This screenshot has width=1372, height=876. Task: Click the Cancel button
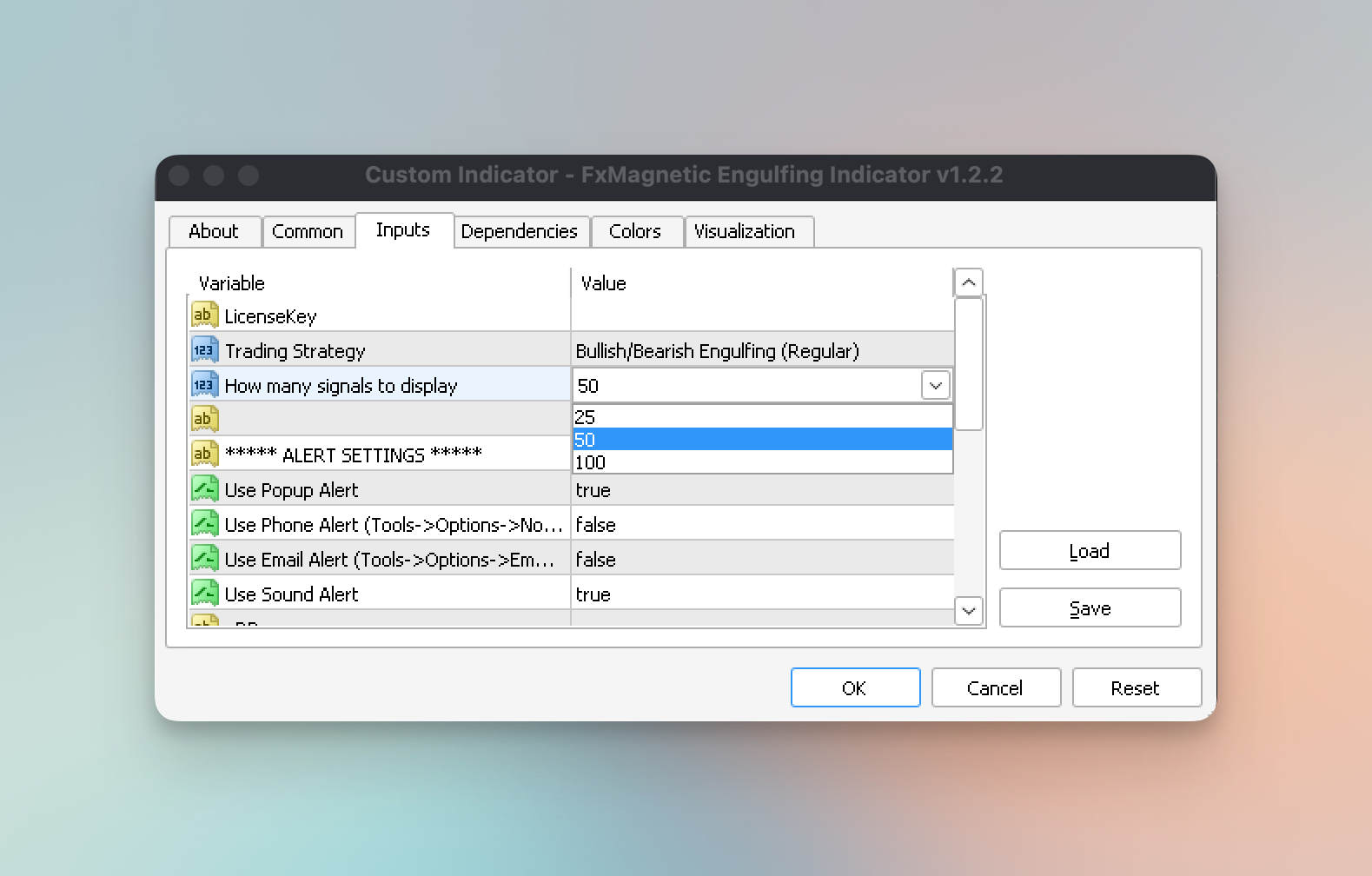(x=996, y=687)
